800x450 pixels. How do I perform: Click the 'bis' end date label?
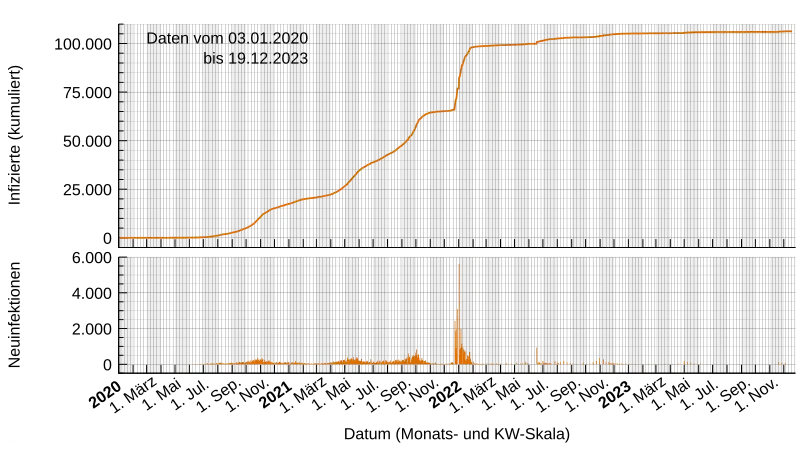tap(255, 59)
